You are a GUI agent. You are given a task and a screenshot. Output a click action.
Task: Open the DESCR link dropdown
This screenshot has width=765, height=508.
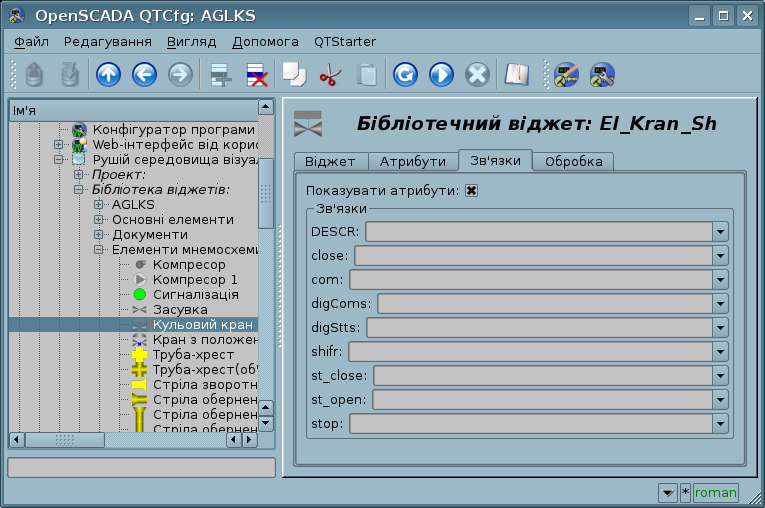click(x=720, y=232)
